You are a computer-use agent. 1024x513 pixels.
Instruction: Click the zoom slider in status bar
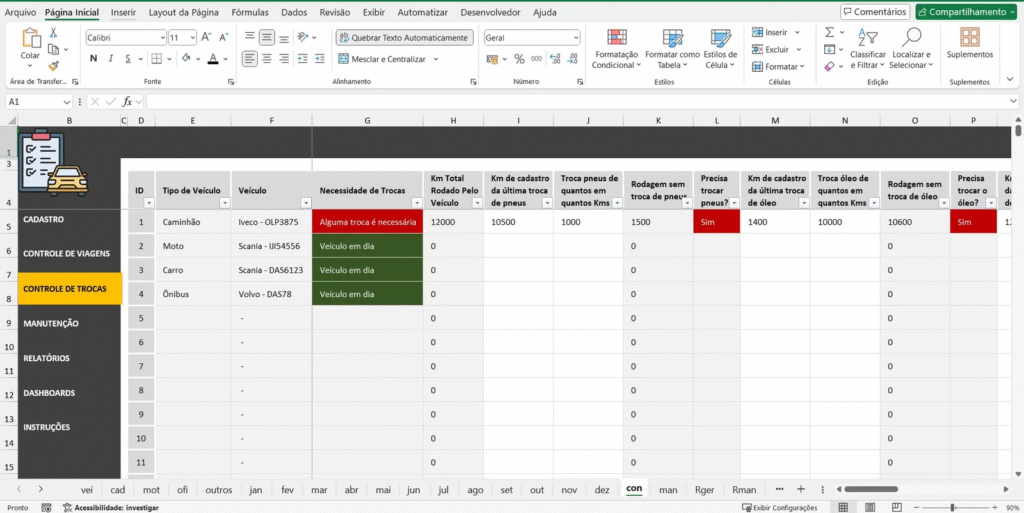click(953, 507)
